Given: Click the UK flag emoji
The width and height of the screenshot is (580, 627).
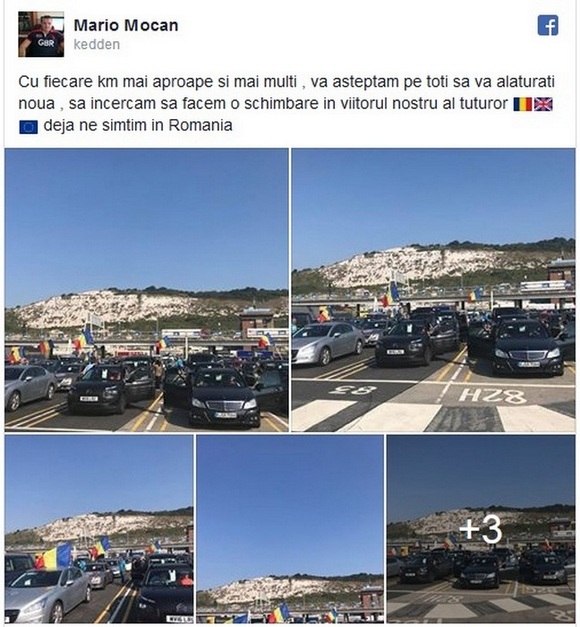Looking at the screenshot, I should point(543,104).
